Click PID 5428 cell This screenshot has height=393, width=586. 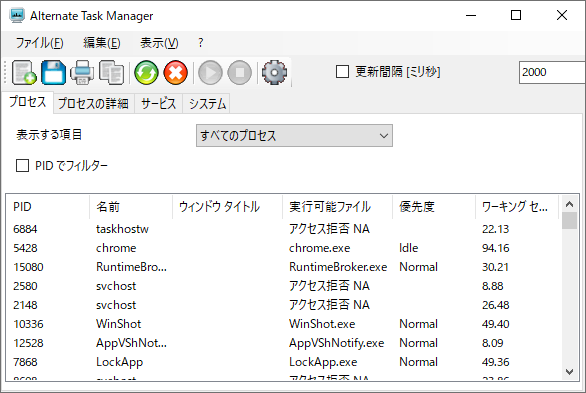click(x=25, y=248)
